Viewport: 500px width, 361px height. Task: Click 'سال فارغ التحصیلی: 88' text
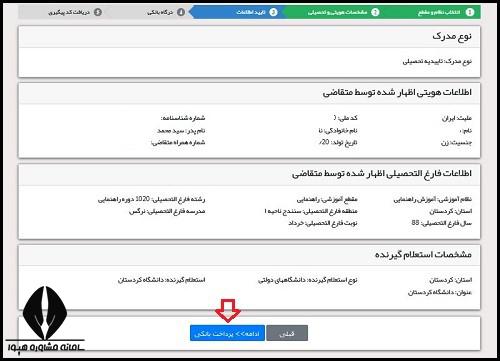441,223
